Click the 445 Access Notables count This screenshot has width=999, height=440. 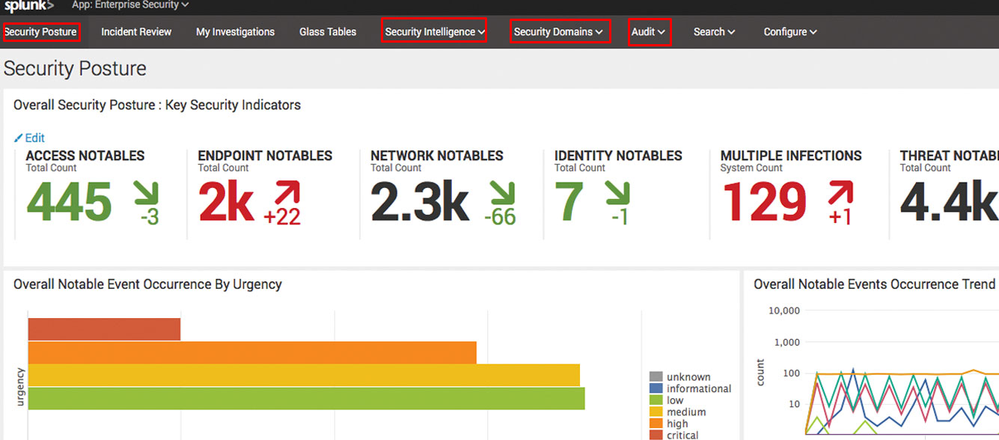click(68, 203)
